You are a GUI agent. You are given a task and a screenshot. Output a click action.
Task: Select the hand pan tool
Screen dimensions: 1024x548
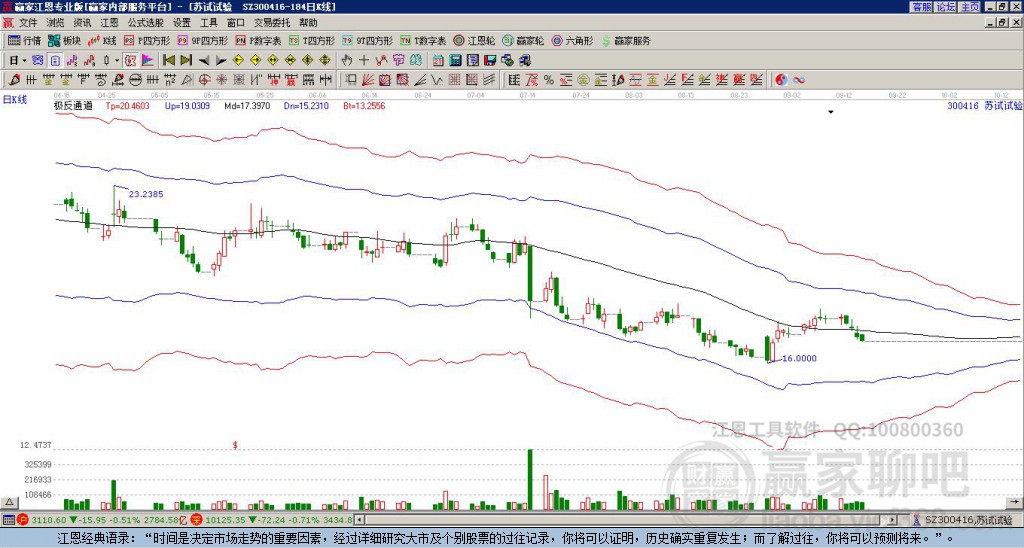coord(347,61)
